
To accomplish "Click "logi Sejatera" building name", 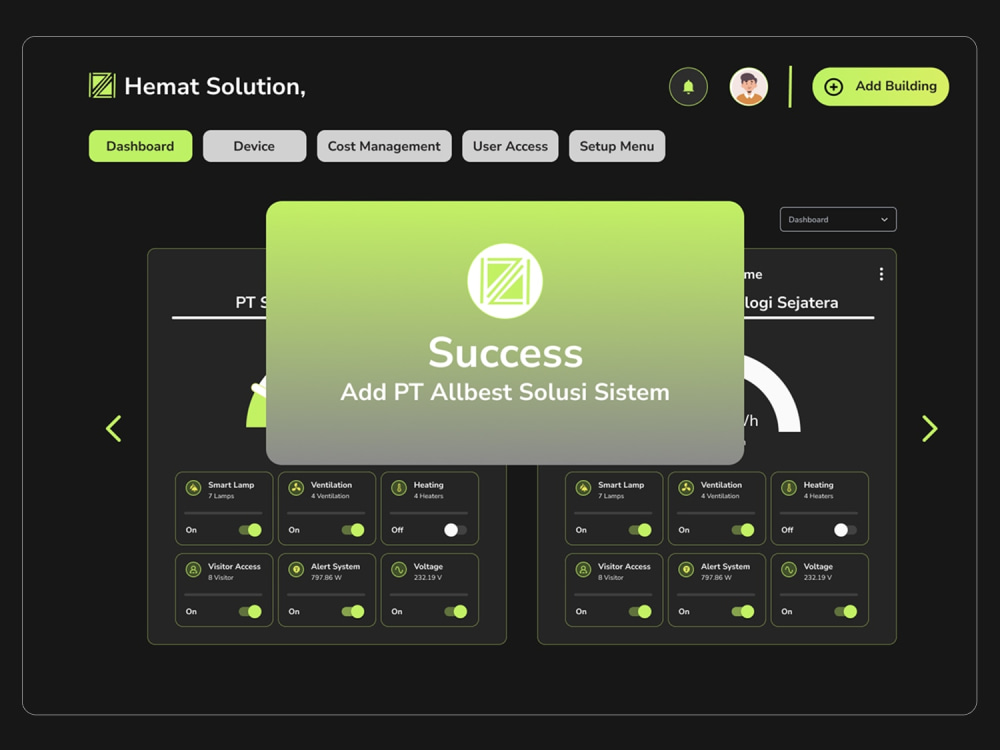I will tap(791, 302).
